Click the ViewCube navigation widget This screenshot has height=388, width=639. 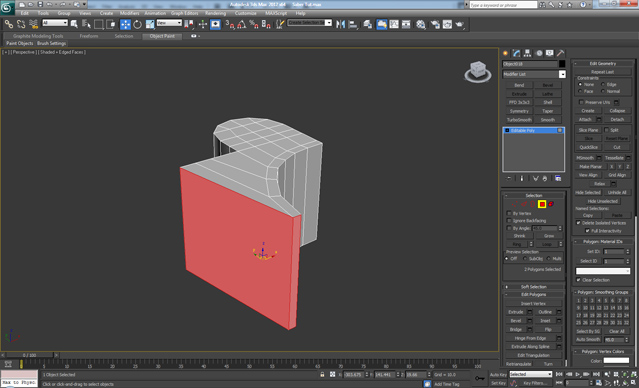coord(478,72)
